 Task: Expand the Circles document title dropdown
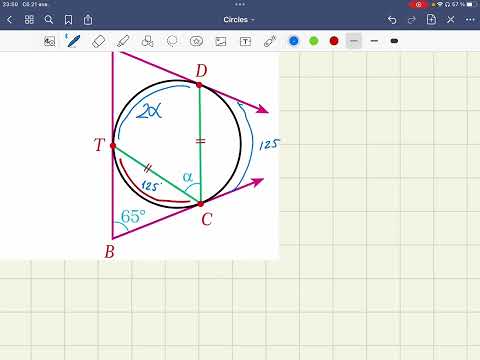click(x=239, y=20)
